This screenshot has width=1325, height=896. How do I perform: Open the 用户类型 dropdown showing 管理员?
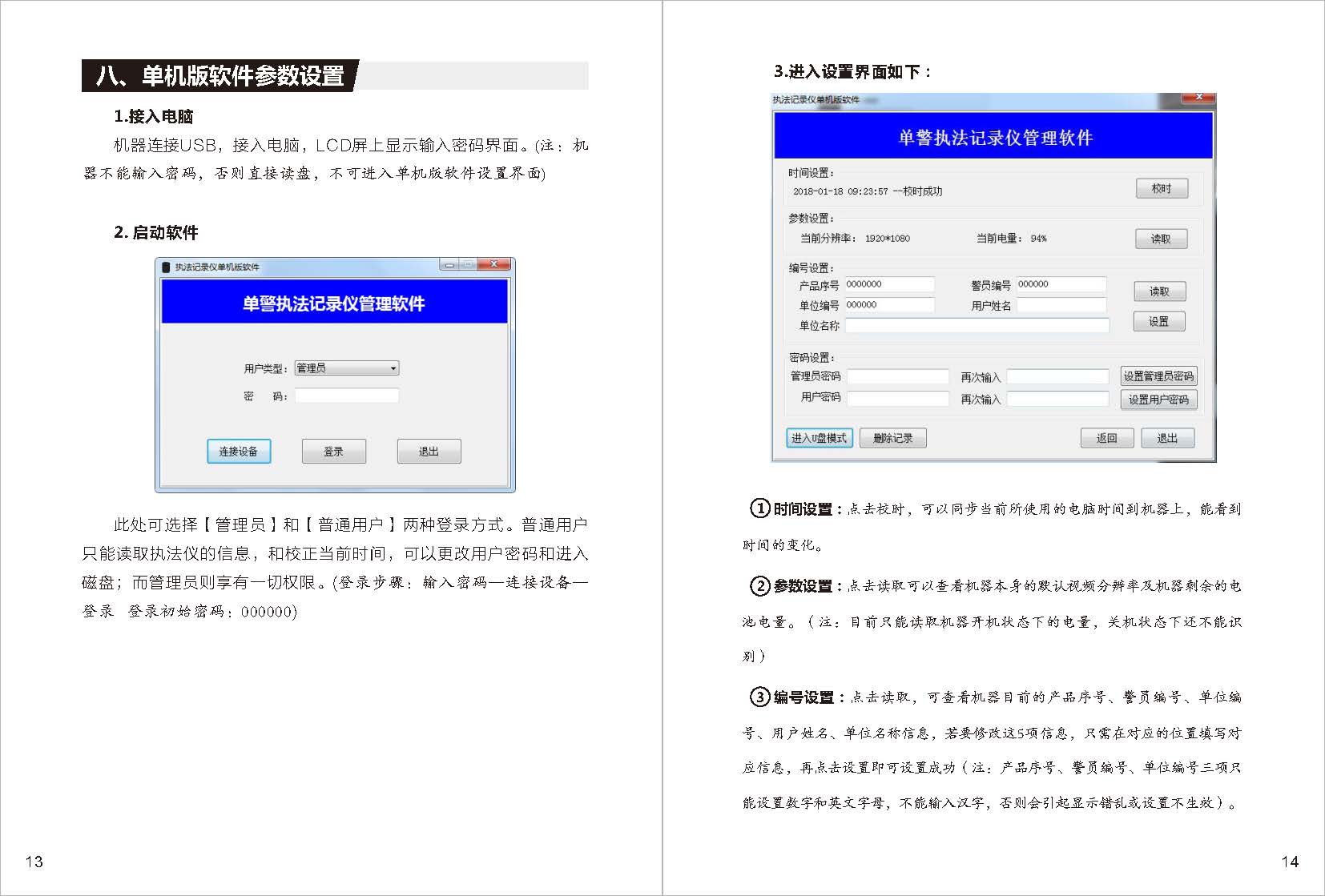point(347,368)
